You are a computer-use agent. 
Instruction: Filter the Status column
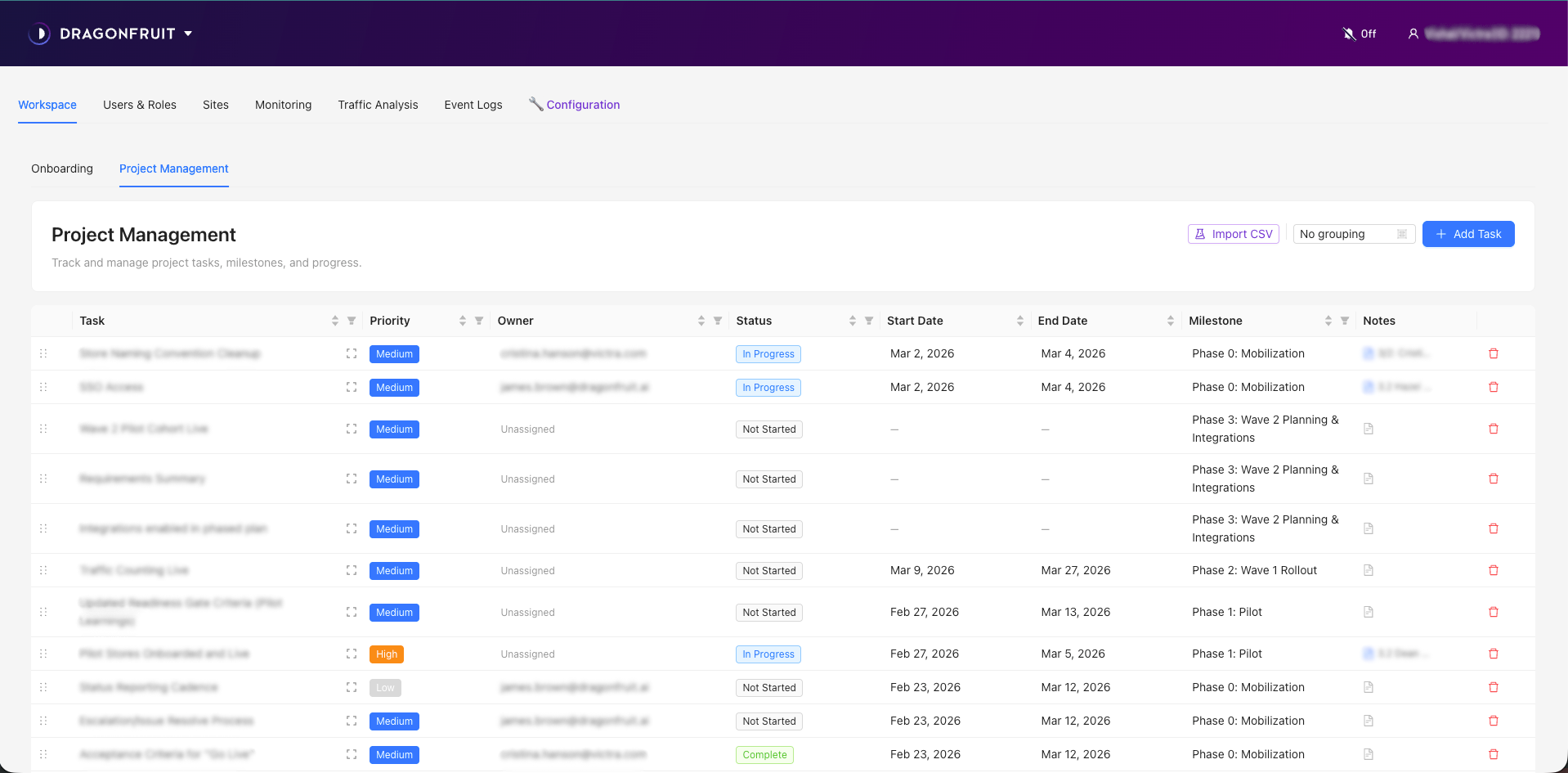point(869,321)
